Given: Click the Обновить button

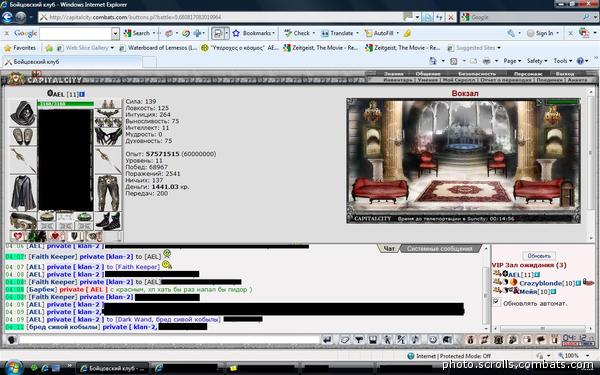Looking at the screenshot, I should [x=539, y=256].
